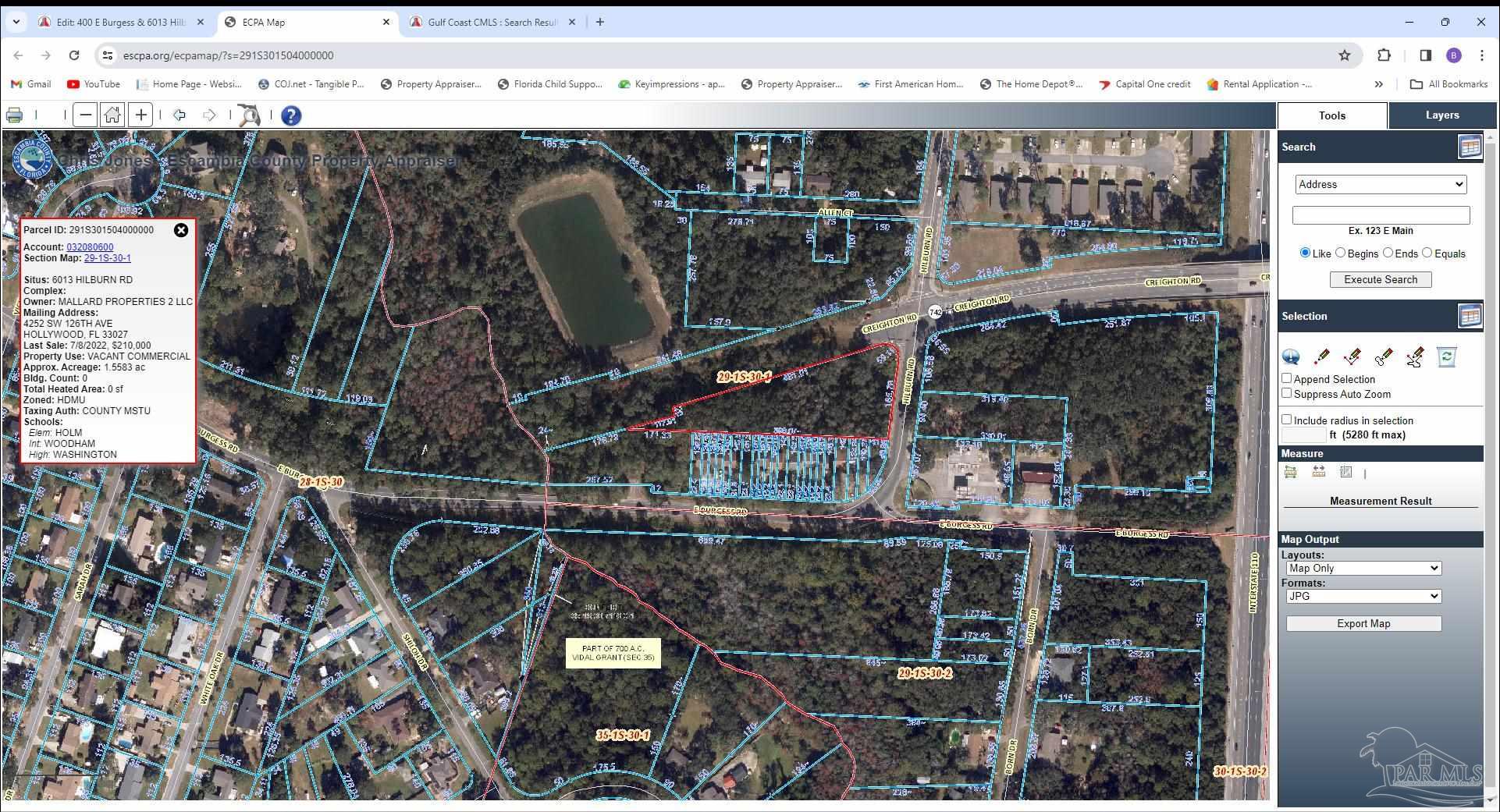The image size is (1500, 812).
Task: Change Layouts from Map Only dropdown
Action: (x=1363, y=568)
